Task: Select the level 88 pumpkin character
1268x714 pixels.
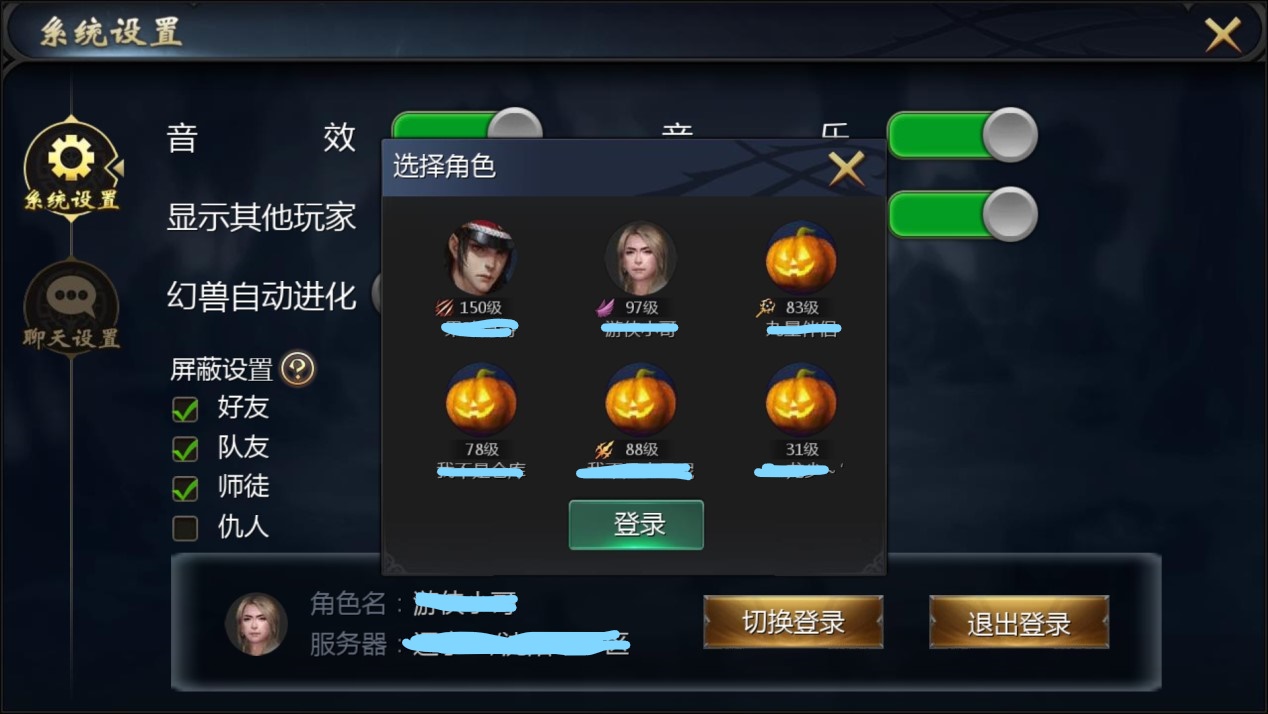Action: pyautogui.click(x=641, y=399)
